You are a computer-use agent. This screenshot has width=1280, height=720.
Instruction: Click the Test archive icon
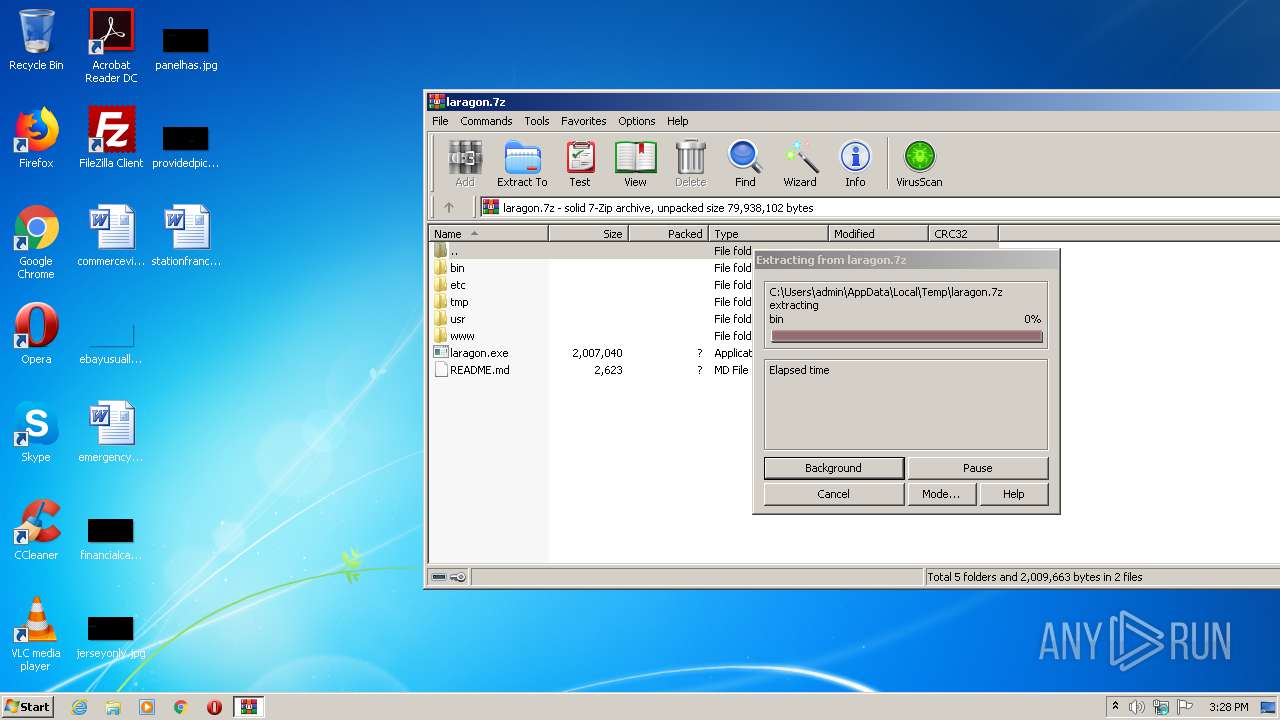[580, 164]
